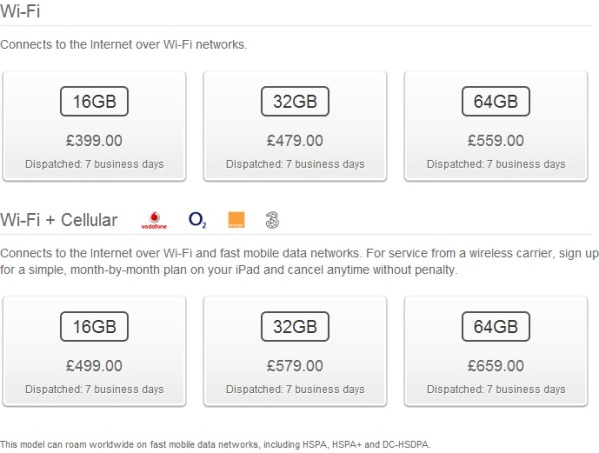
Task: Click the 64GB badge in the Wi-Fi row
Action: 496,101
